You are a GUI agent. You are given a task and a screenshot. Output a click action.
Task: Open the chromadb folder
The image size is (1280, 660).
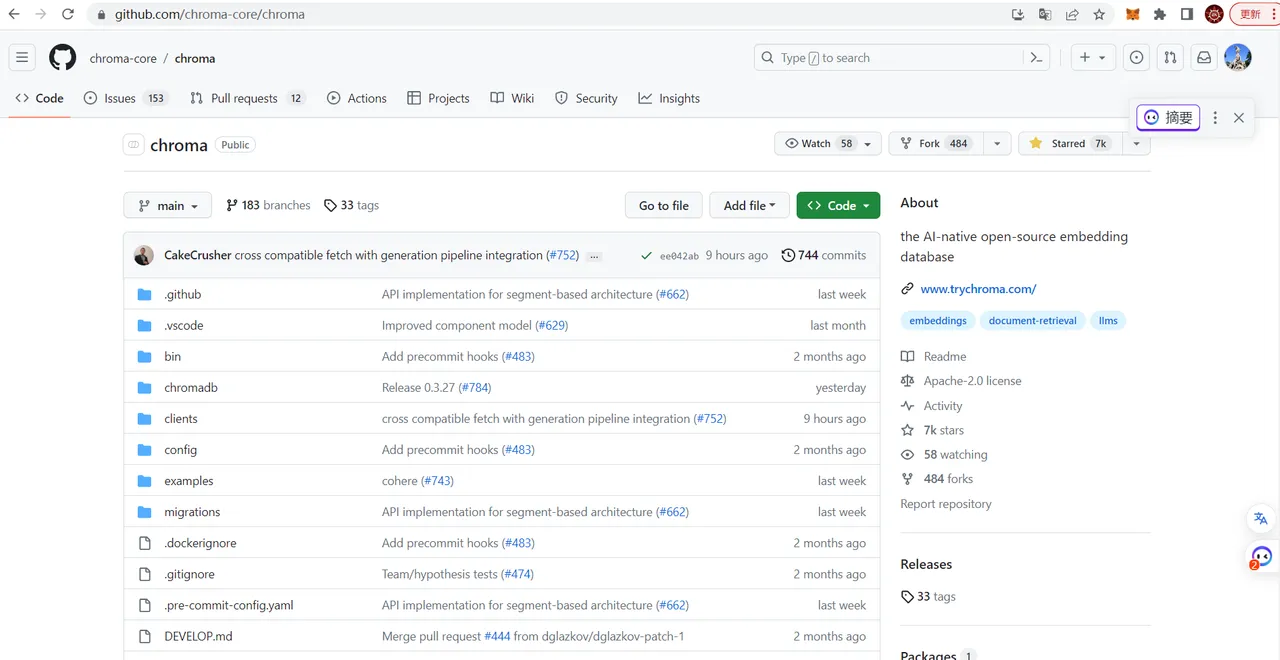tap(191, 388)
